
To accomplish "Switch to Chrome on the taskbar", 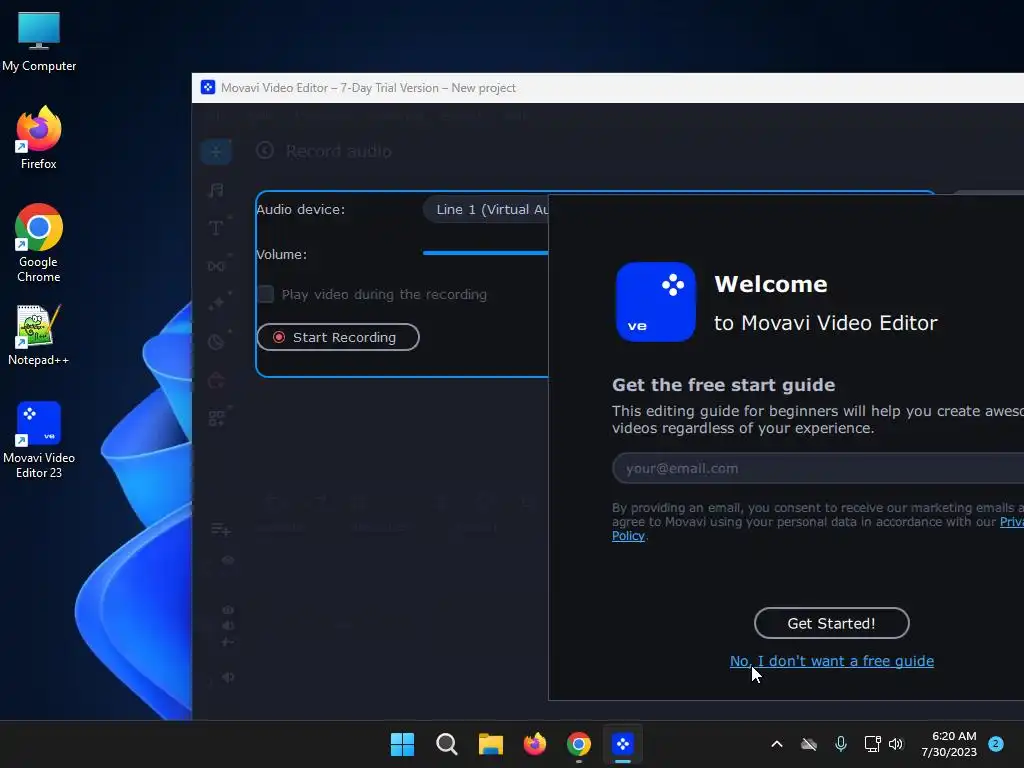I will tap(579, 744).
